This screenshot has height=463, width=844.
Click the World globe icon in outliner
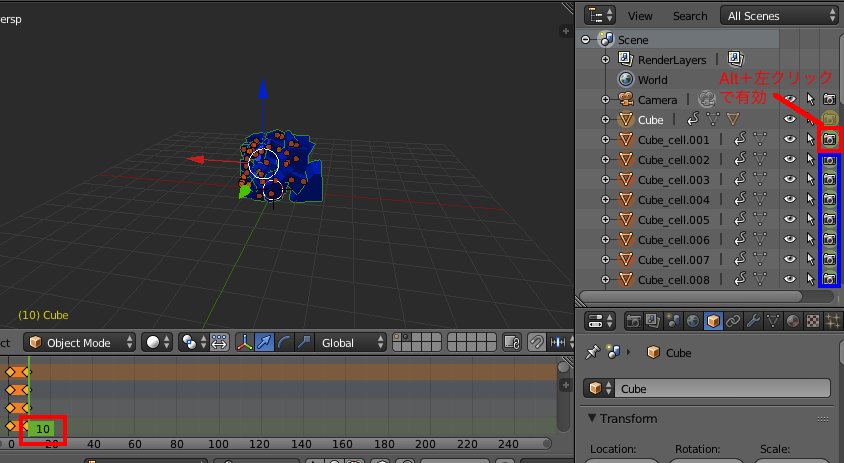tap(625, 79)
